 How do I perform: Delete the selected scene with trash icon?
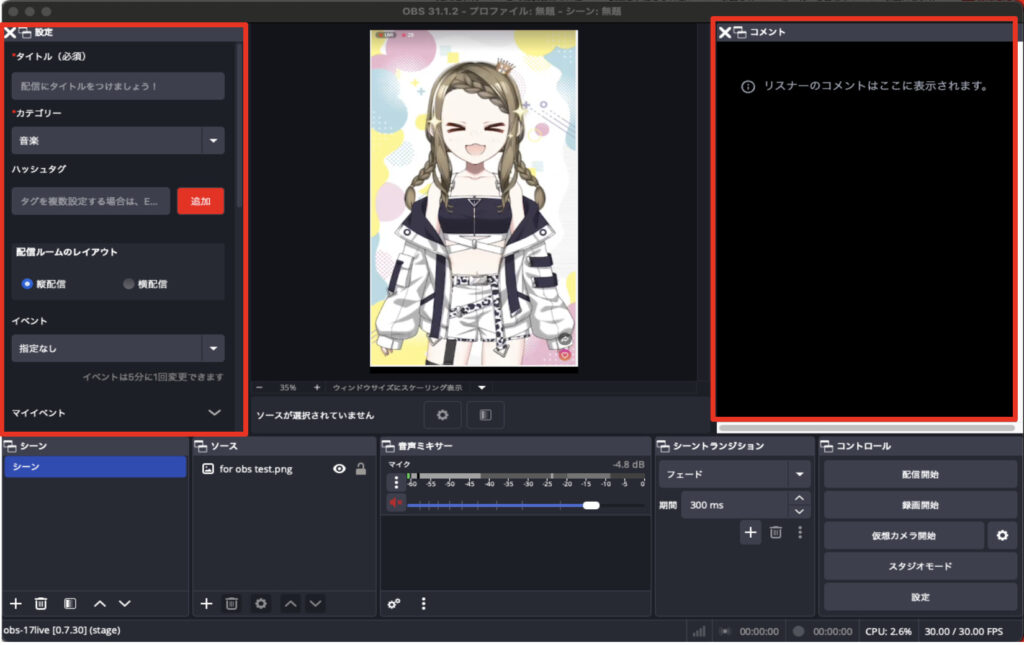pos(41,603)
